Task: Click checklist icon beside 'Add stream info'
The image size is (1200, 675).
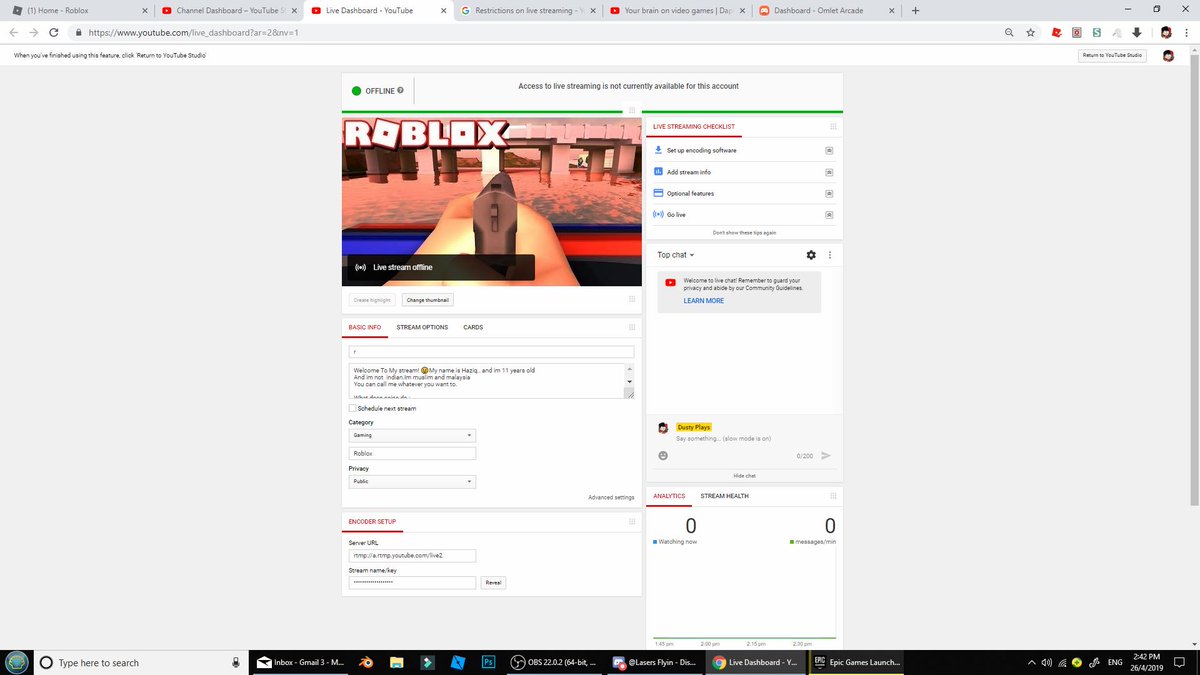Action: coord(829,172)
